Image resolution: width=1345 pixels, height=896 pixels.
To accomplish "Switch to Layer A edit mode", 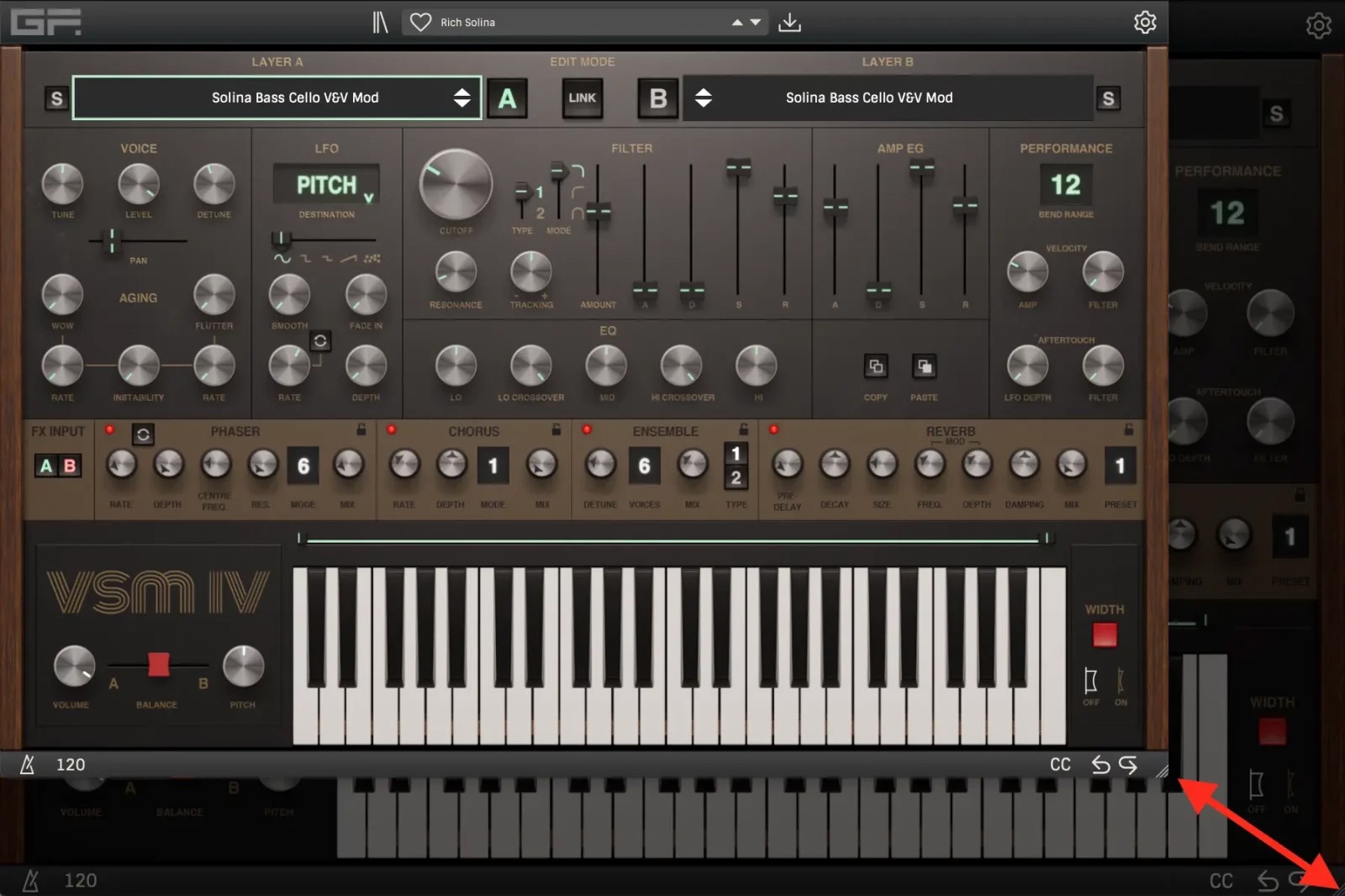I will click(508, 98).
